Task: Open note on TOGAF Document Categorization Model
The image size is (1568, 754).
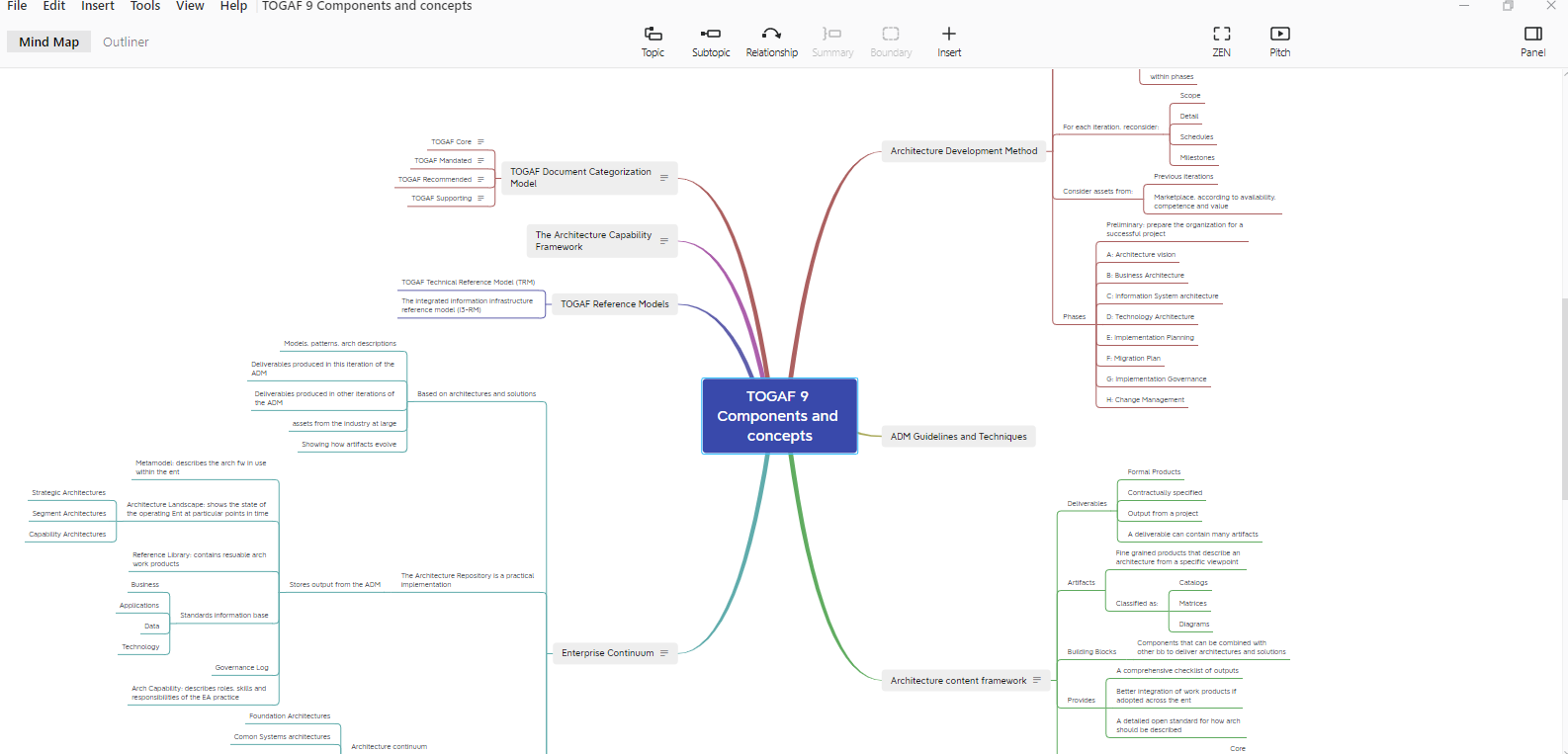Action: tap(664, 178)
